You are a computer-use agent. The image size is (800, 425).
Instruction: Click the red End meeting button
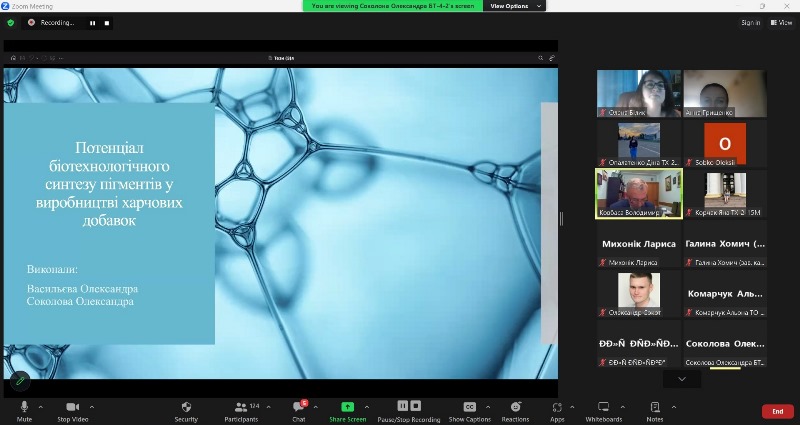click(x=778, y=411)
